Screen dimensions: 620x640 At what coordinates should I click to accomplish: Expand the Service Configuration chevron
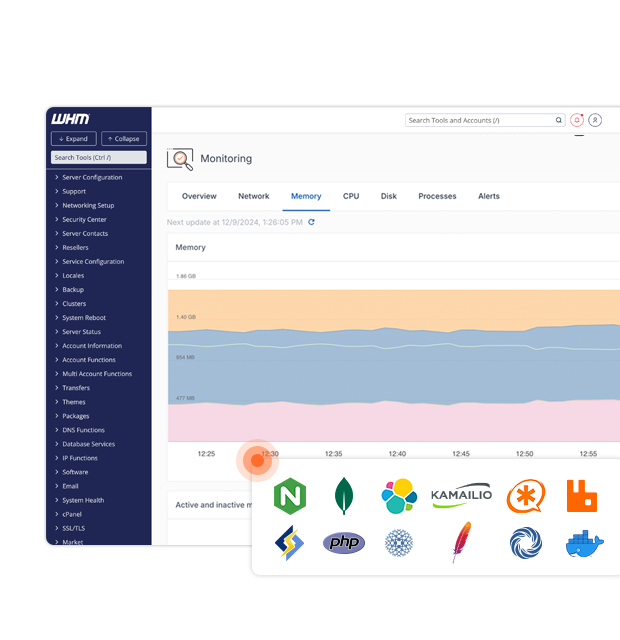tap(57, 261)
